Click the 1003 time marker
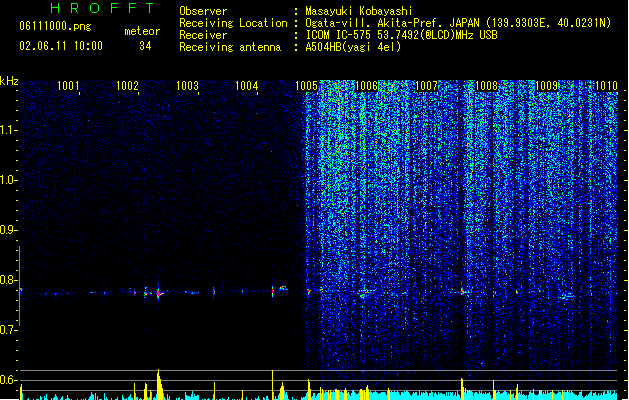The image size is (629, 400). (x=187, y=86)
